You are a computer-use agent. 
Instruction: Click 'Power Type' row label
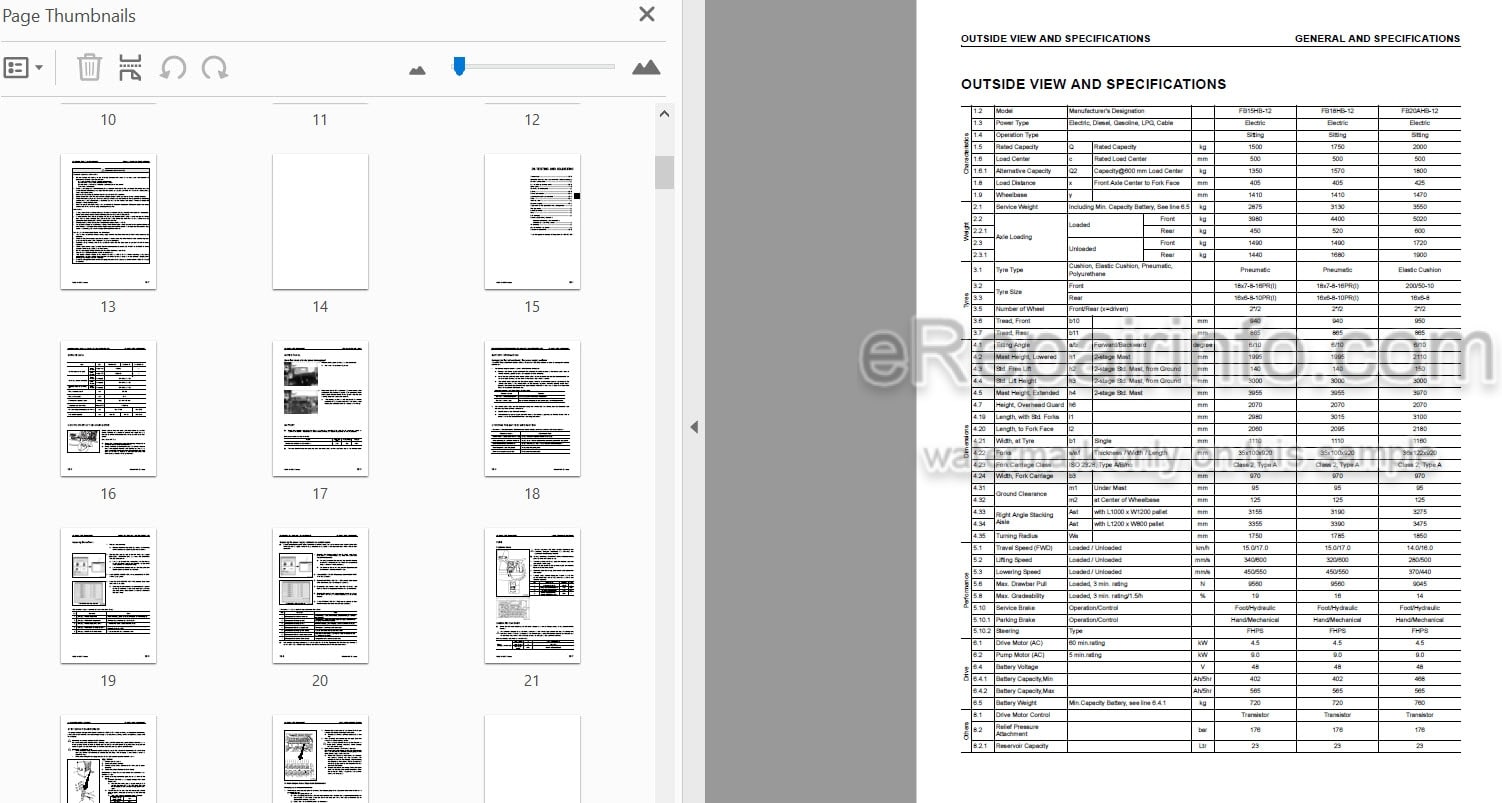pyautogui.click(x=1012, y=123)
